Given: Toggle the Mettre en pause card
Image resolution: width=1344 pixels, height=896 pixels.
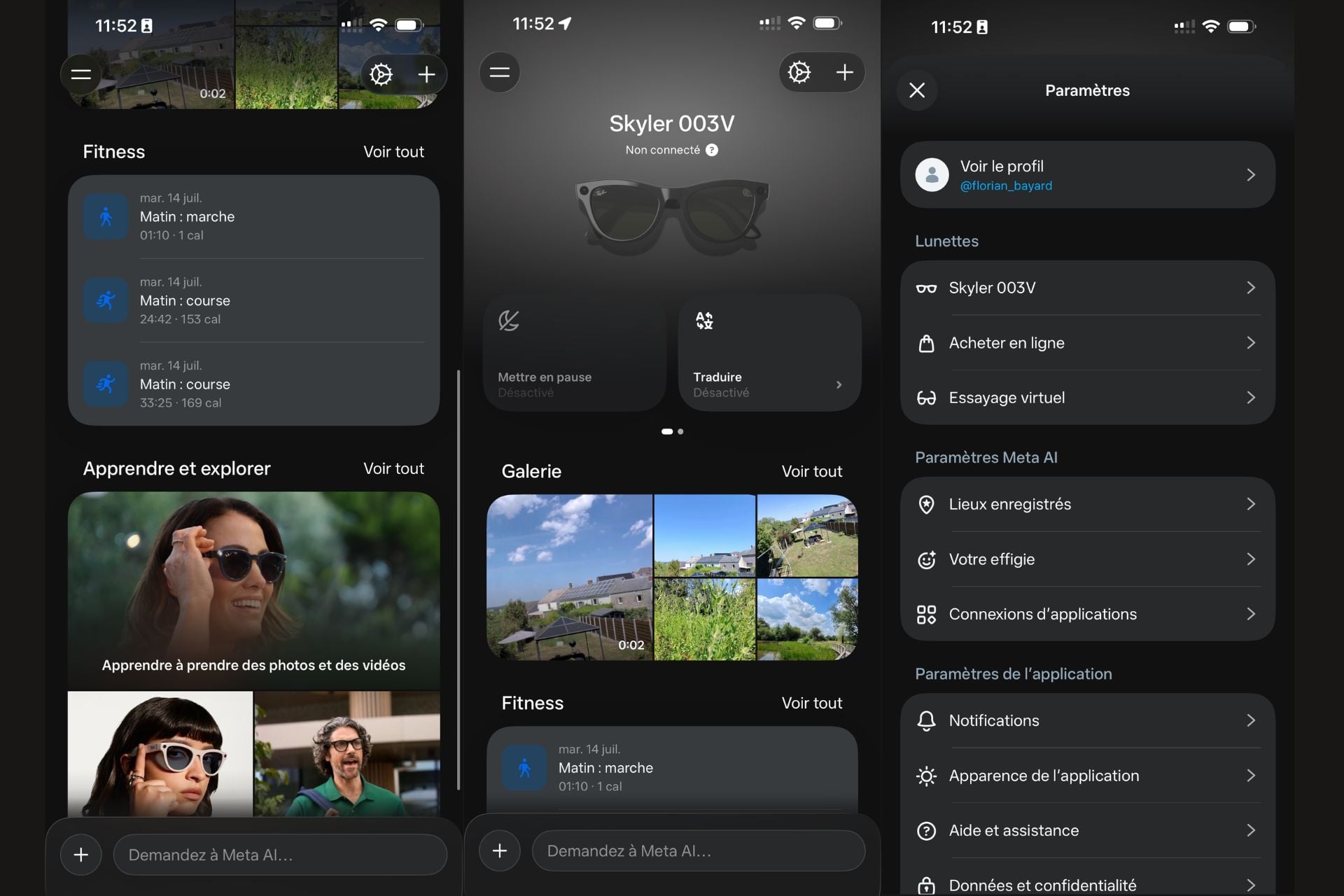Looking at the screenshot, I should (575, 353).
